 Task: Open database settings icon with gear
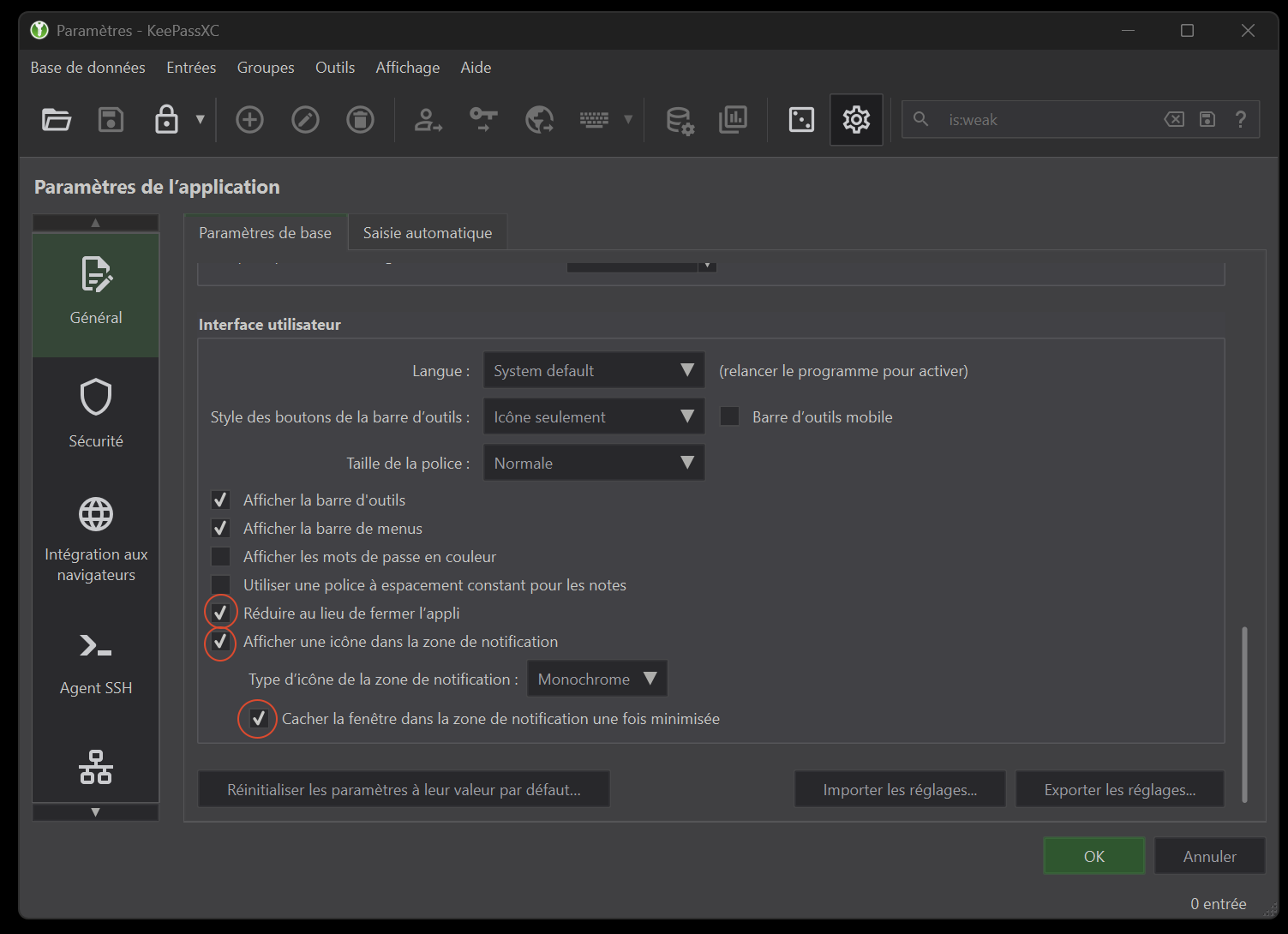(x=680, y=120)
